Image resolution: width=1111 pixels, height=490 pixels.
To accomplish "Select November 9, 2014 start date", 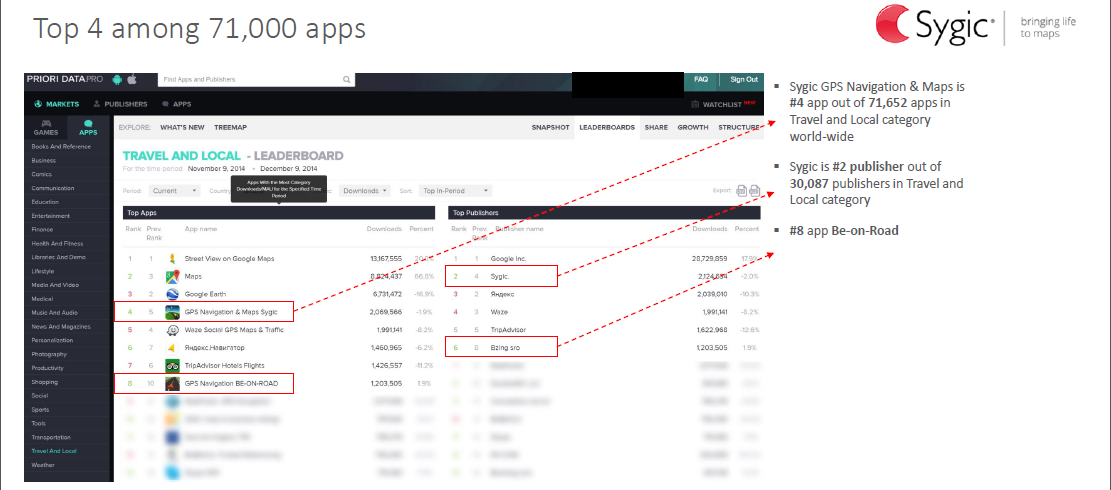I will click(215, 169).
